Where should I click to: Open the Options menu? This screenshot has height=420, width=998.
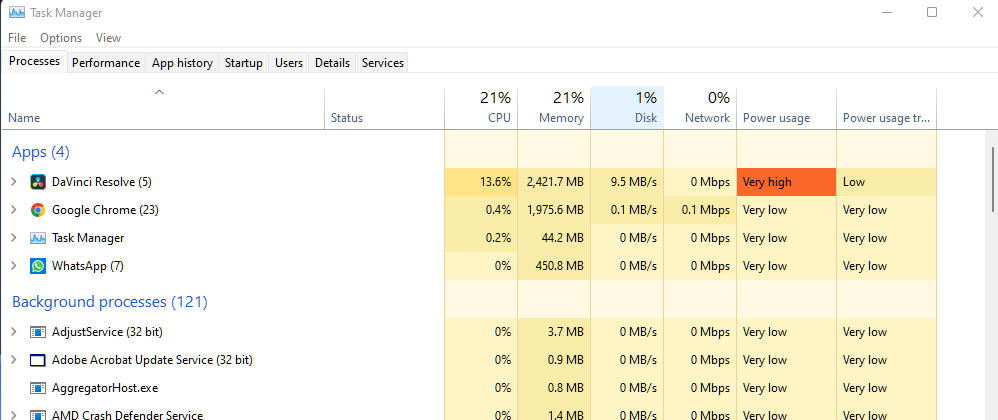61,38
